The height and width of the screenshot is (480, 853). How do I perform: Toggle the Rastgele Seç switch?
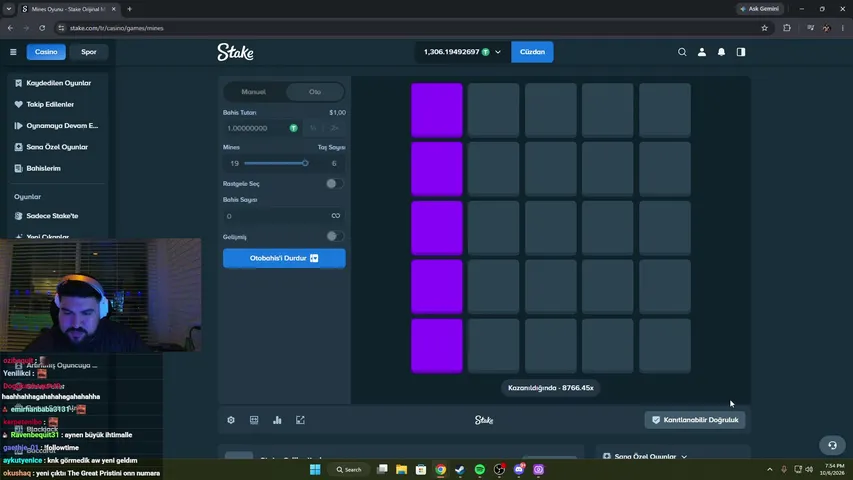pos(335,183)
